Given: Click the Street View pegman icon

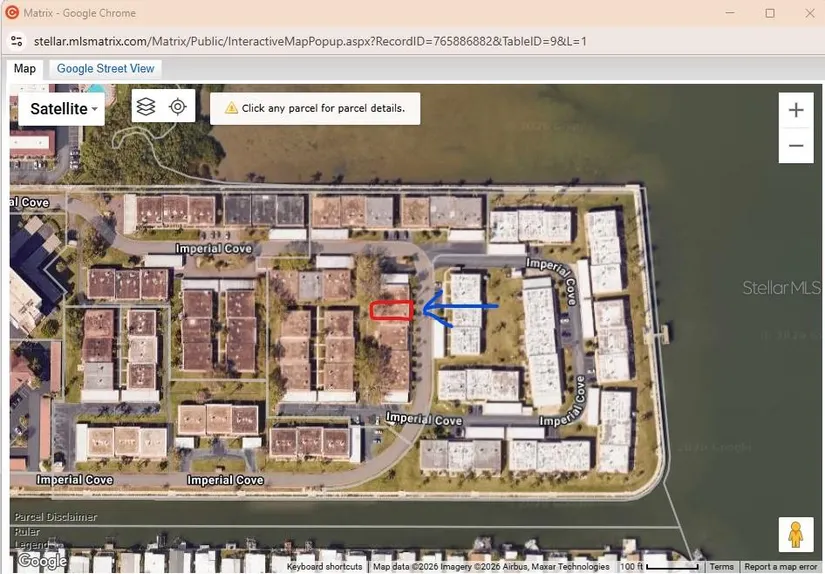Looking at the screenshot, I should pyautogui.click(x=796, y=535).
